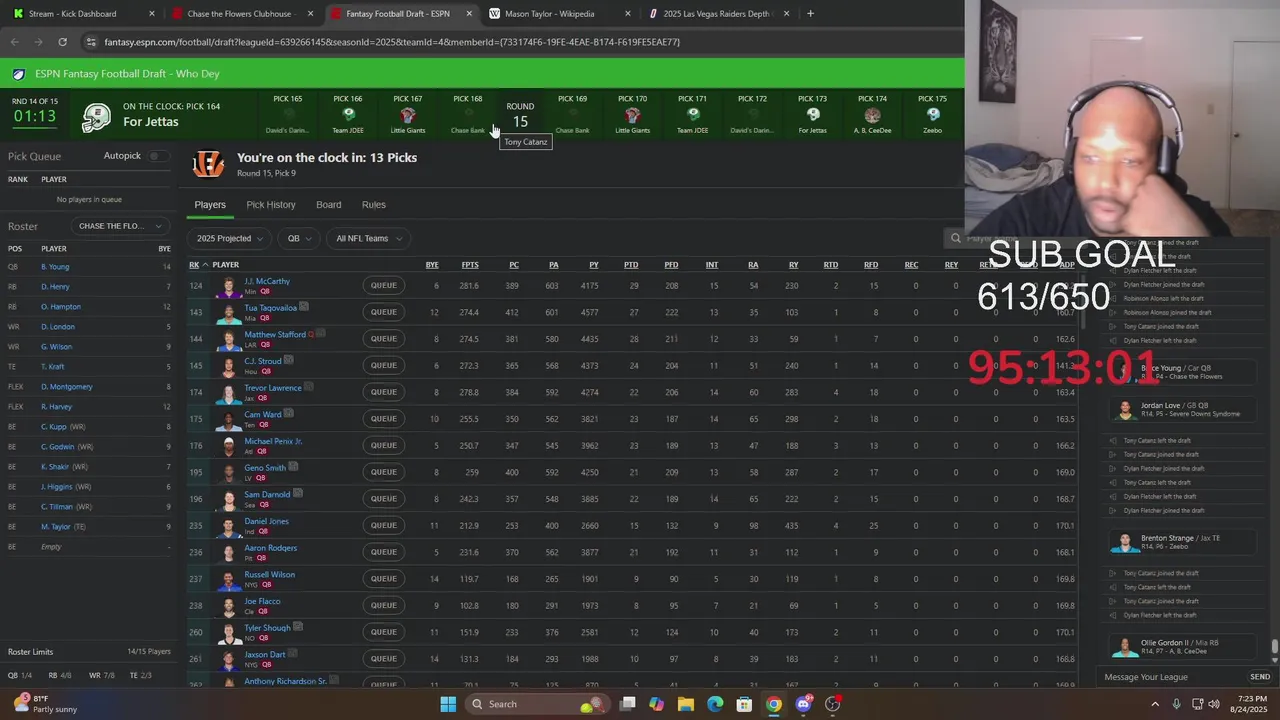Open File Explorer from the taskbar
The image size is (1280, 720).
coord(686,704)
